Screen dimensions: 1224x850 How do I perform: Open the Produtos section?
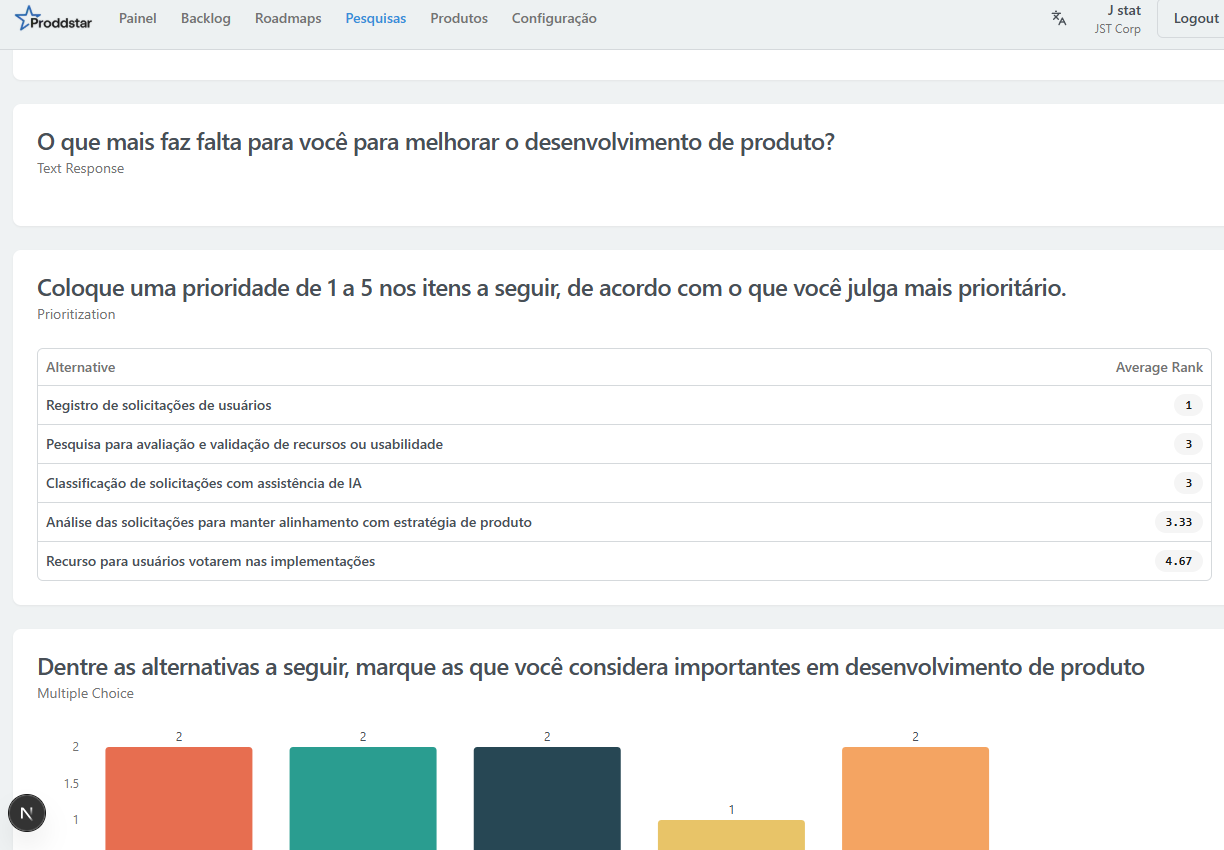458,18
